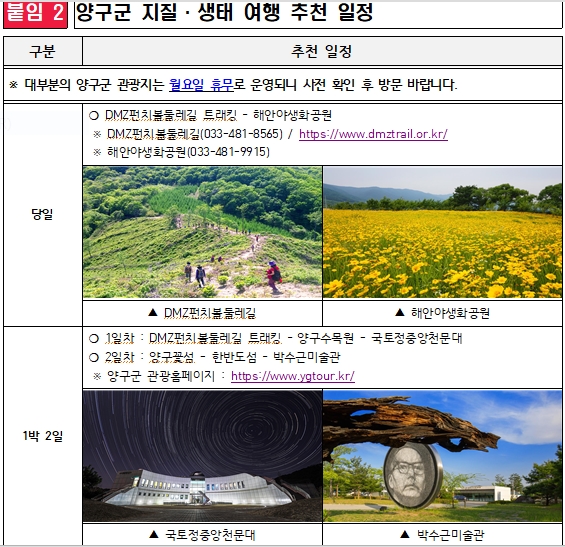The width and height of the screenshot is (565, 547).
Task: Select the 박수근미술관 portrait sculpture photo
Action: [x=442, y=455]
